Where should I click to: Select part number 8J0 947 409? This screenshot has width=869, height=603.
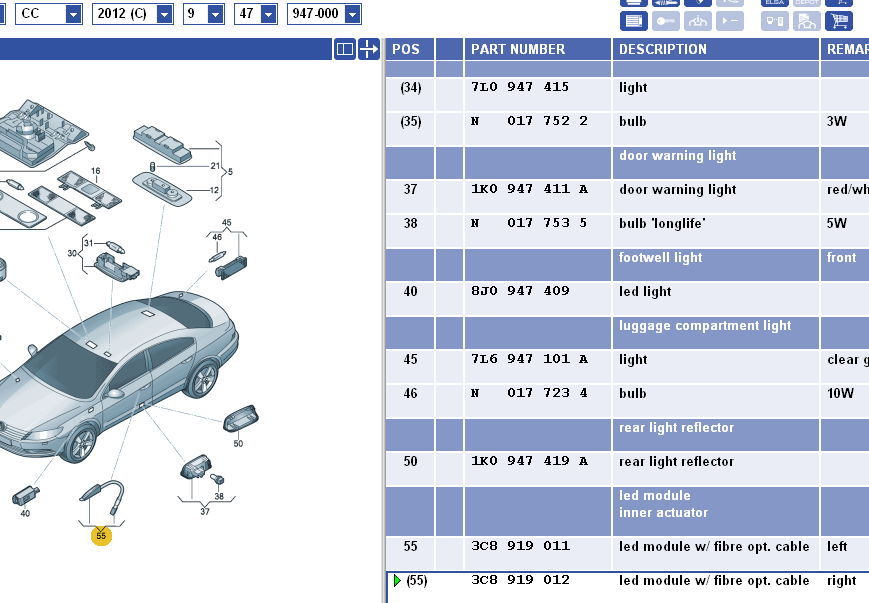(x=520, y=291)
